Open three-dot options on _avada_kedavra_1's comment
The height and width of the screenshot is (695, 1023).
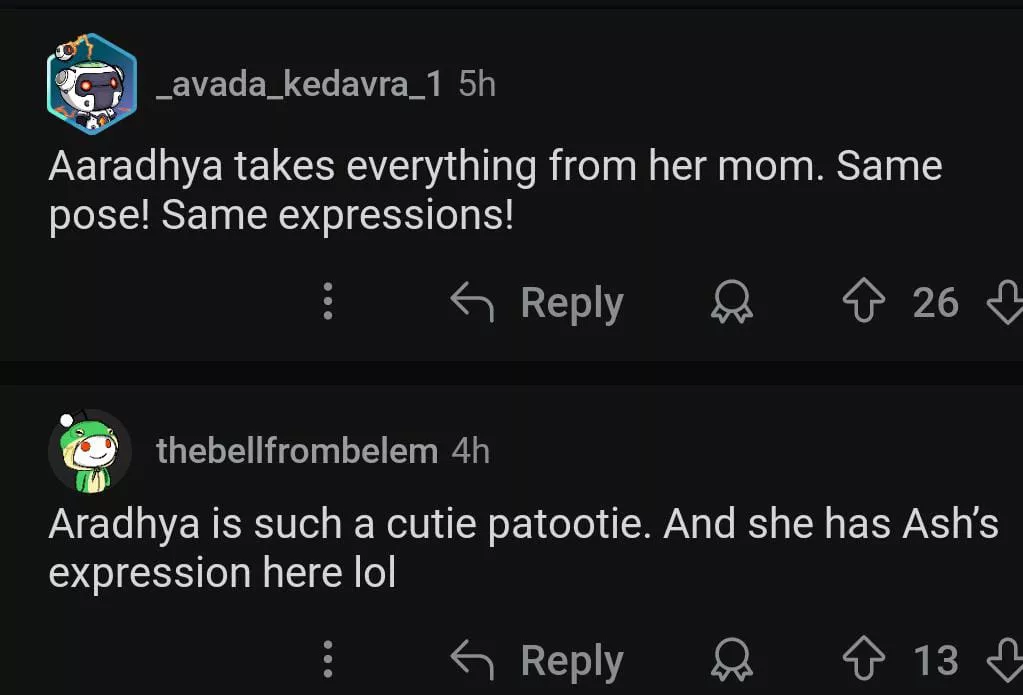327,302
